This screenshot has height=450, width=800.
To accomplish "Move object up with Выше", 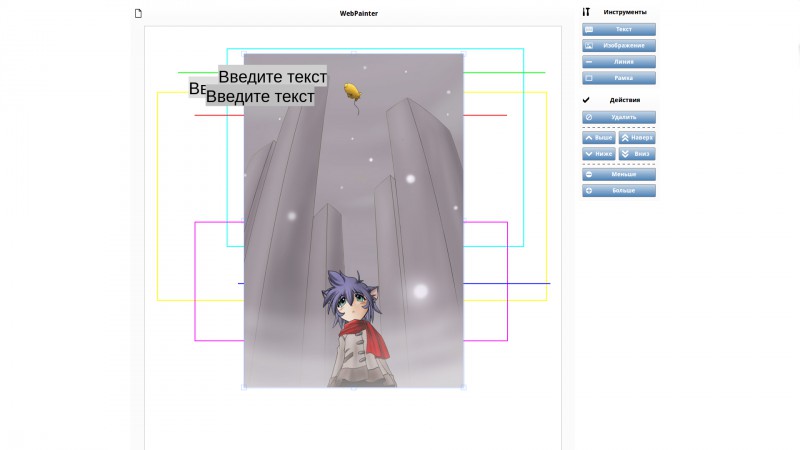I will [x=598, y=138].
